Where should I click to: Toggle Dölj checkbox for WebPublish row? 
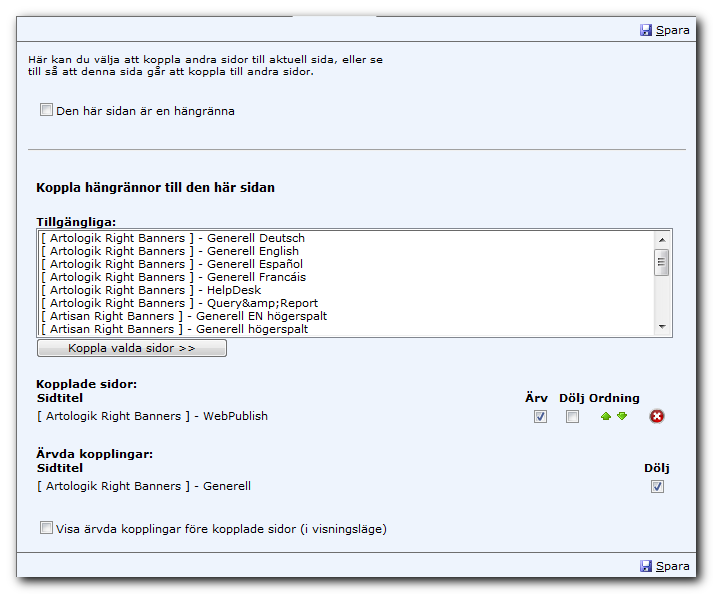572,417
